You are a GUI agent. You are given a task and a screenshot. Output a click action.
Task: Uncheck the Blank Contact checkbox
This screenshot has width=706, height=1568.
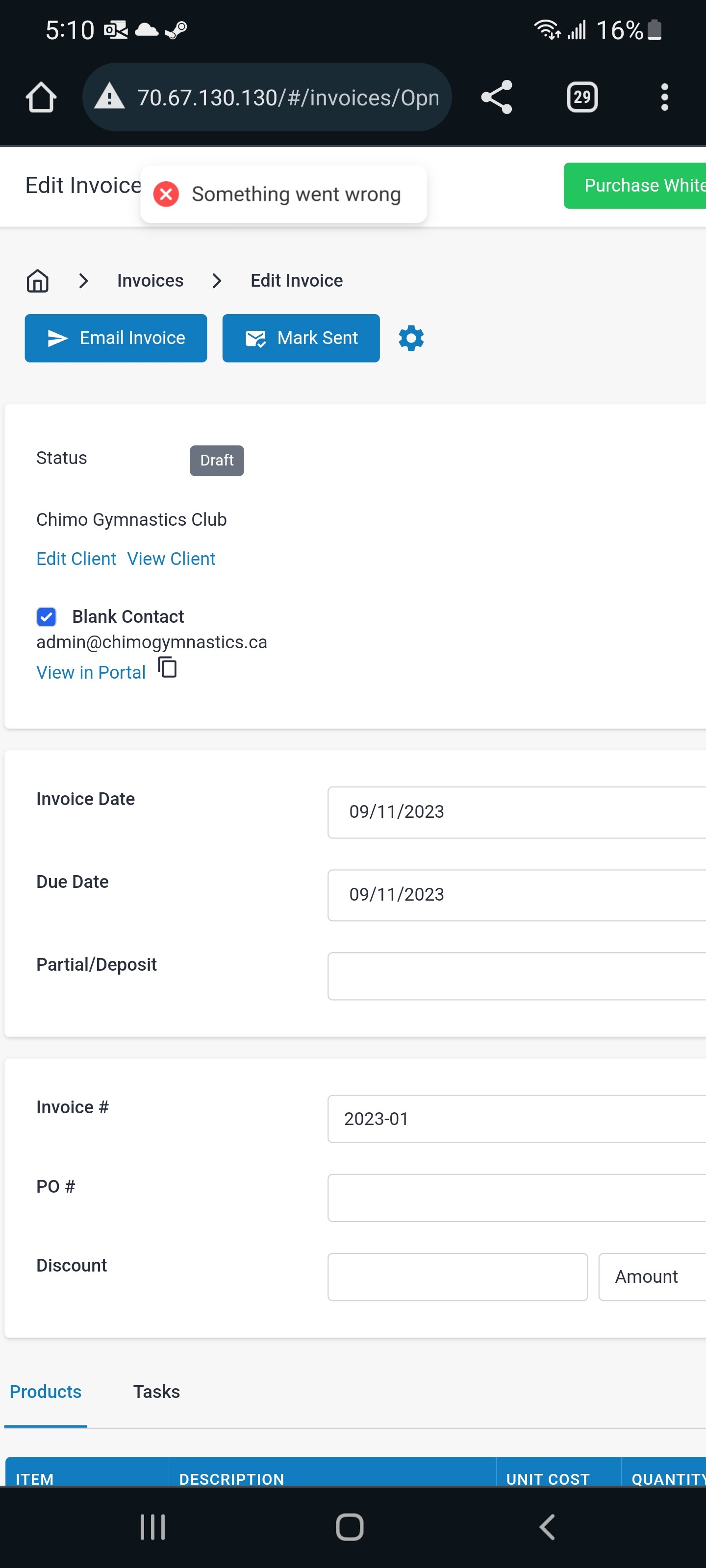point(46,616)
